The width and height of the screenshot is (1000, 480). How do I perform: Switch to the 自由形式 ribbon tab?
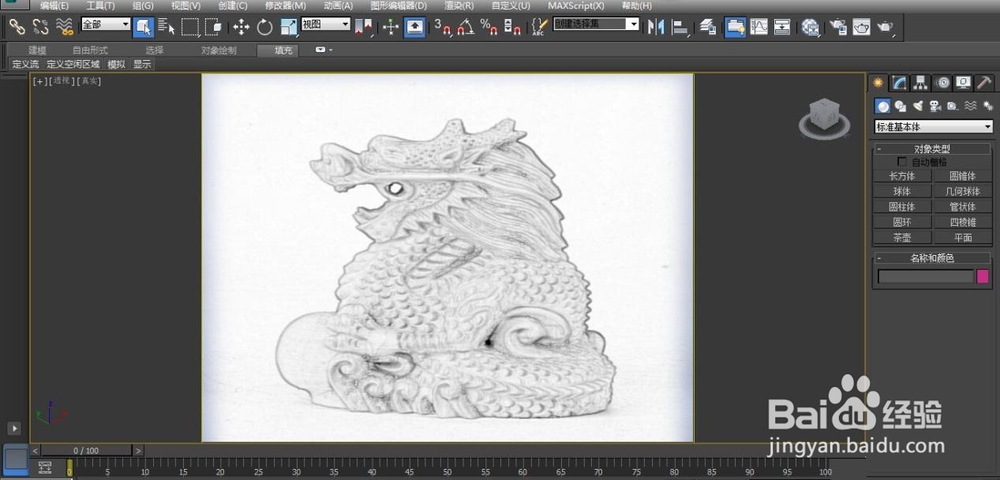90,50
